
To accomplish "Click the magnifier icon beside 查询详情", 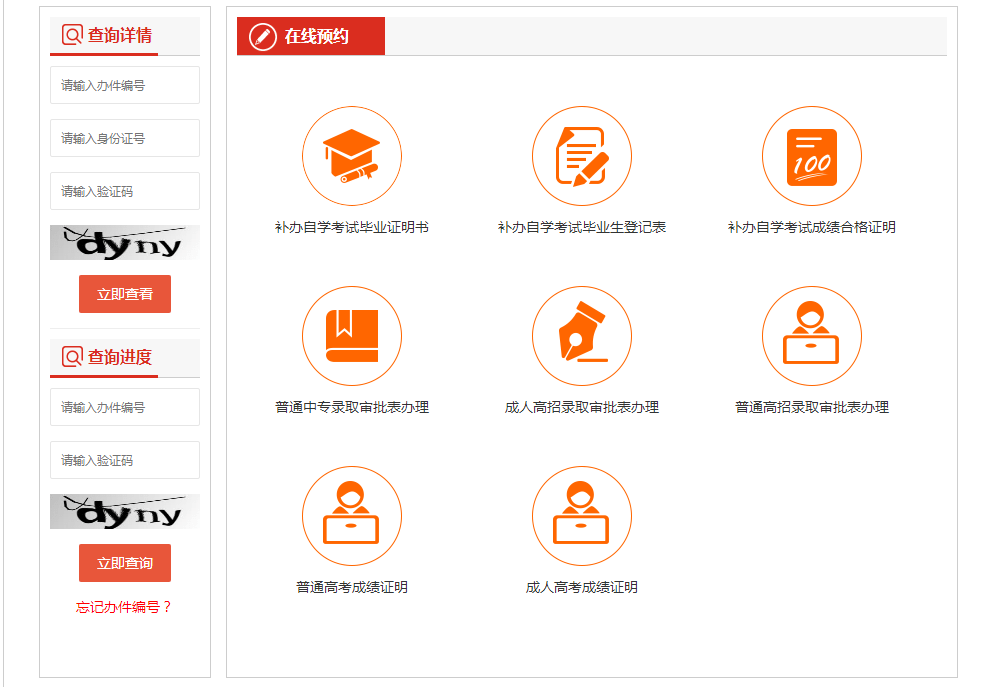I will pyautogui.click(x=72, y=35).
